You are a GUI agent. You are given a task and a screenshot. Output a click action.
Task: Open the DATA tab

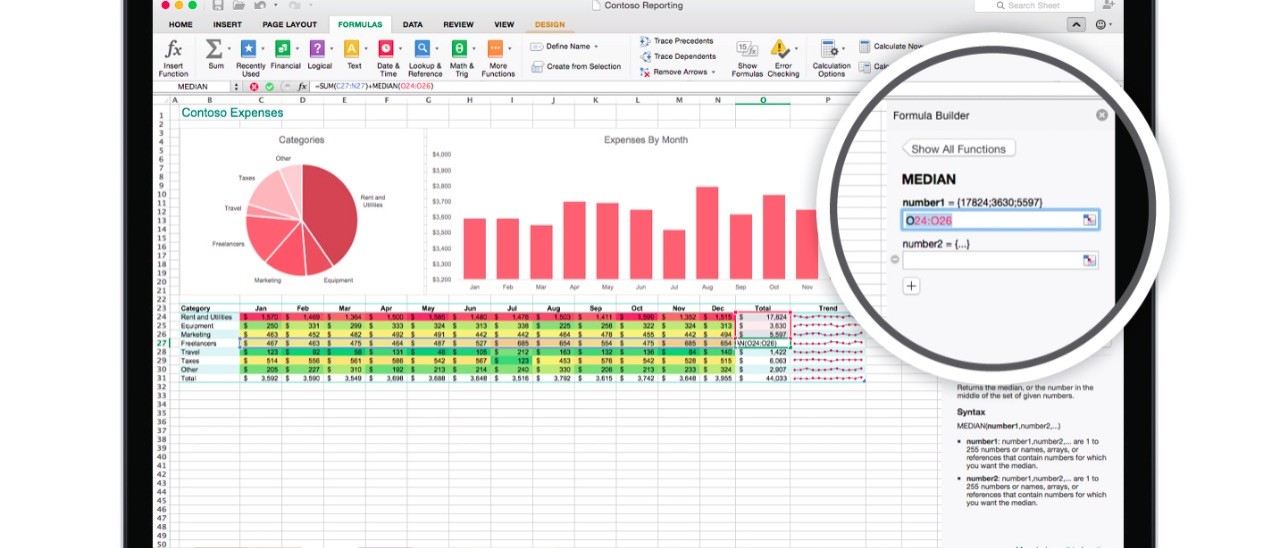412,25
